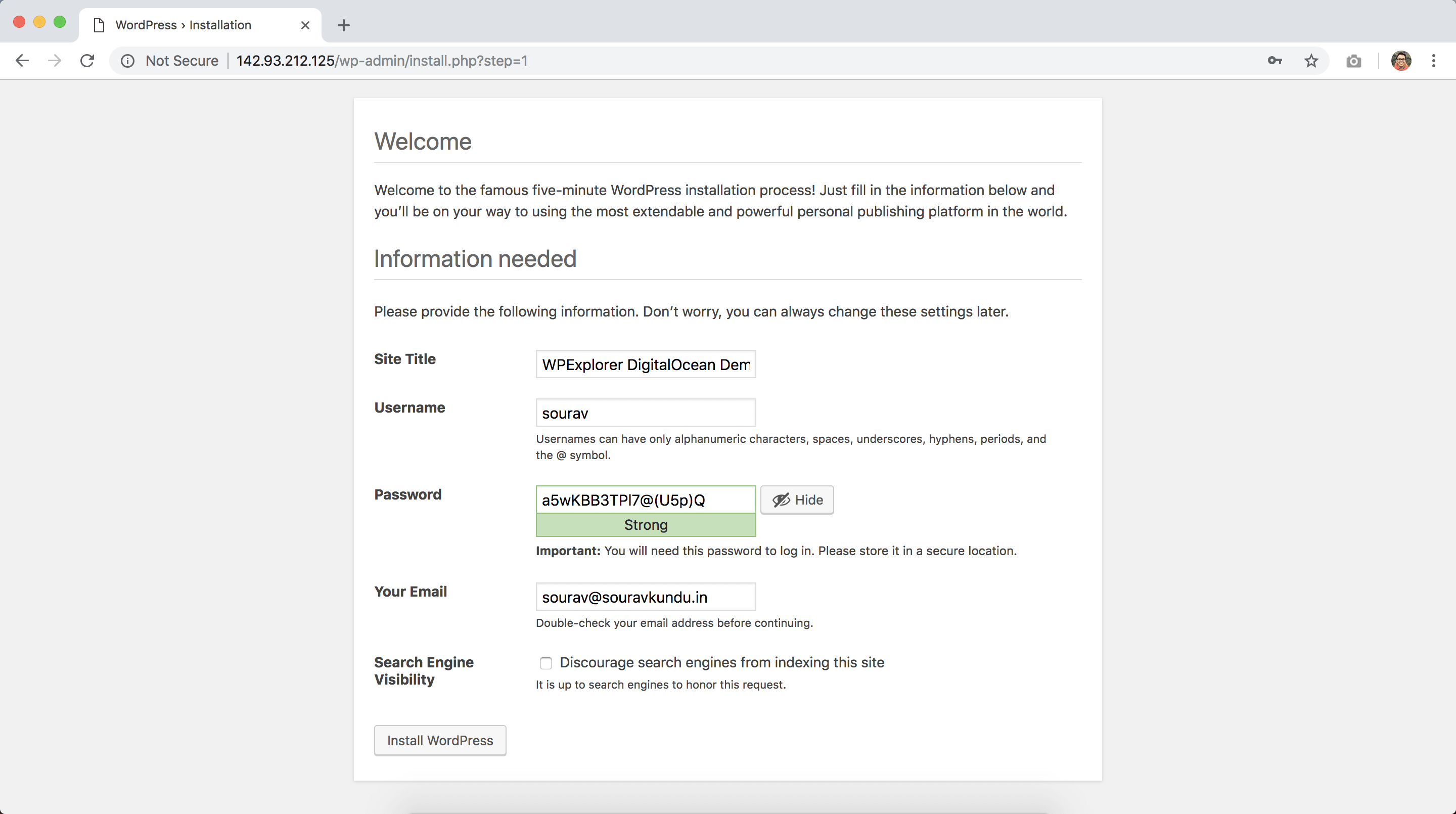Bookmark this page with star icon

(1311, 61)
